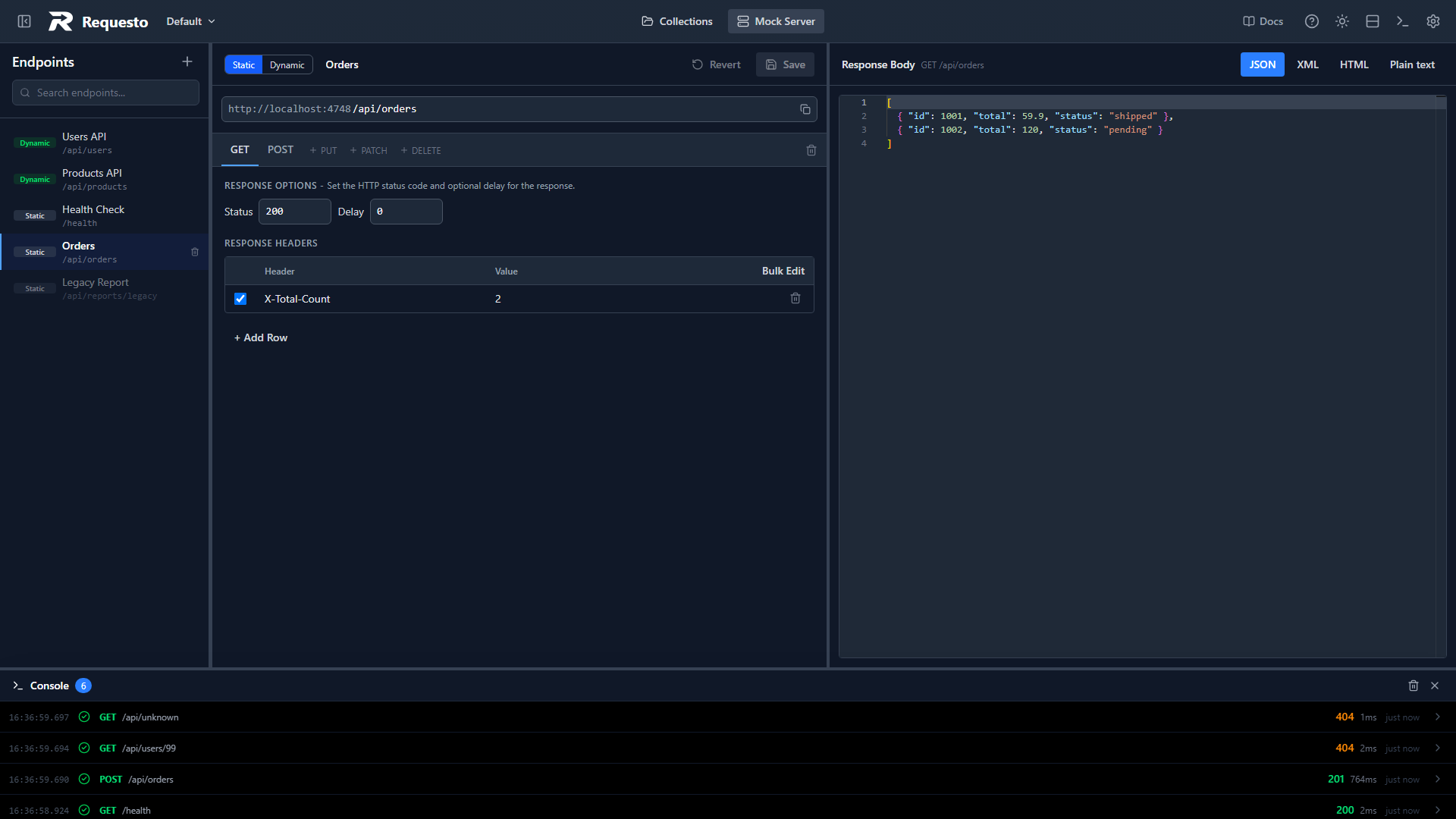Set endpoint mode to Static
The width and height of the screenshot is (1456, 819).
[x=243, y=64]
